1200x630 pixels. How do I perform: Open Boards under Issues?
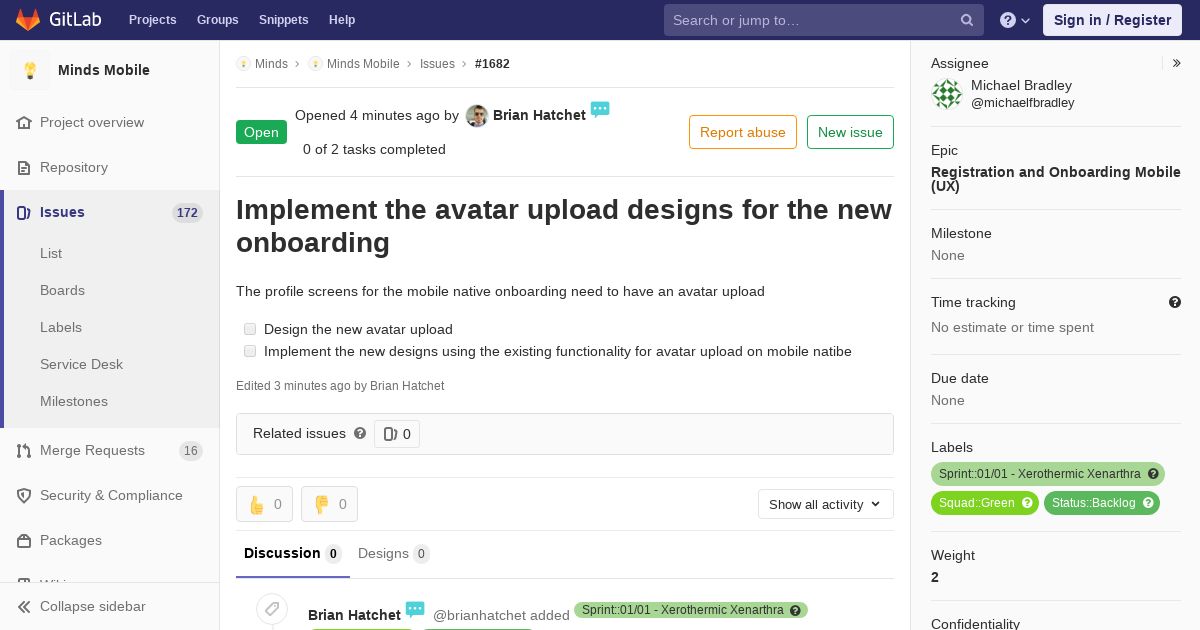tap(62, 290)
